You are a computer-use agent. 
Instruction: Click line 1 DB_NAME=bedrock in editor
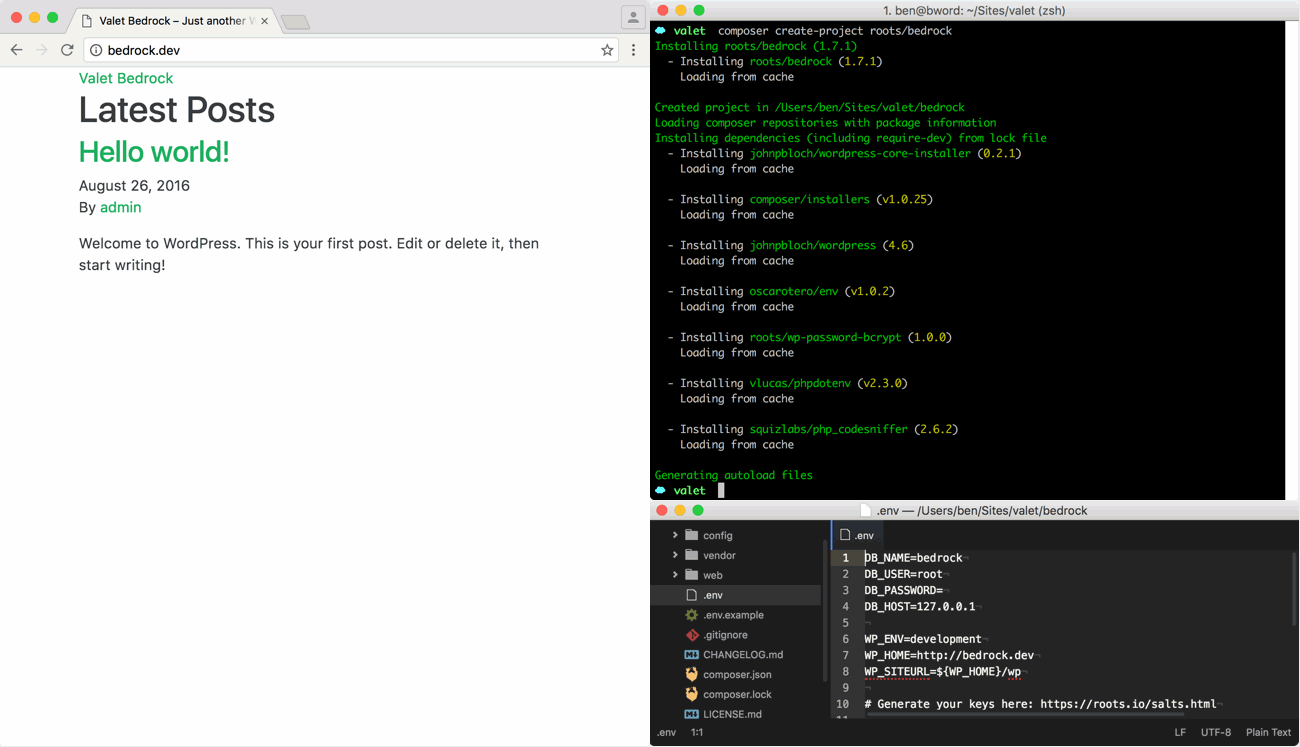pos(913,558)
